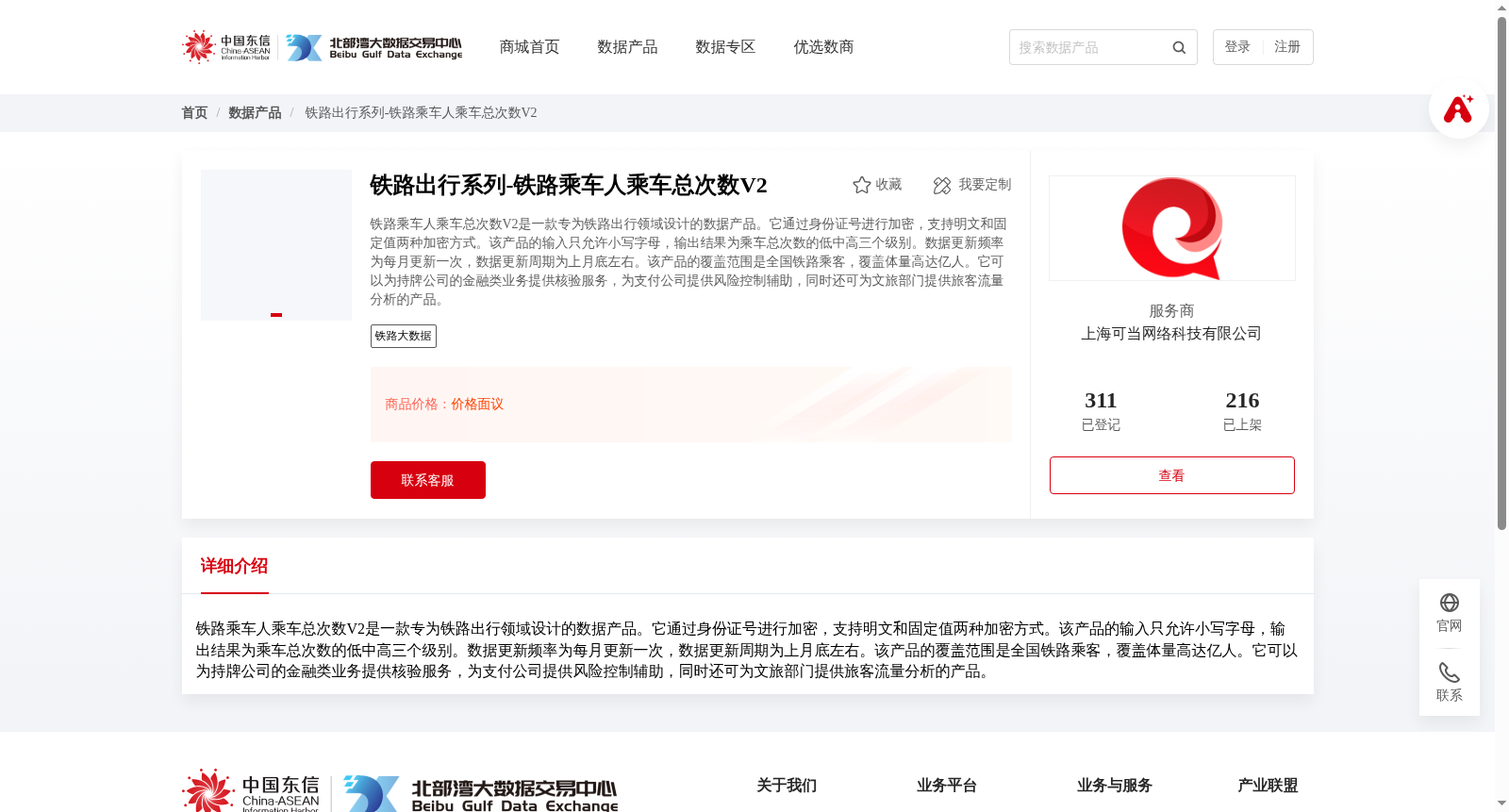The width and height of the screenshot is (1509, 812).
Task: Open the footer 业务平台 heading
Action: click(947, 786)
